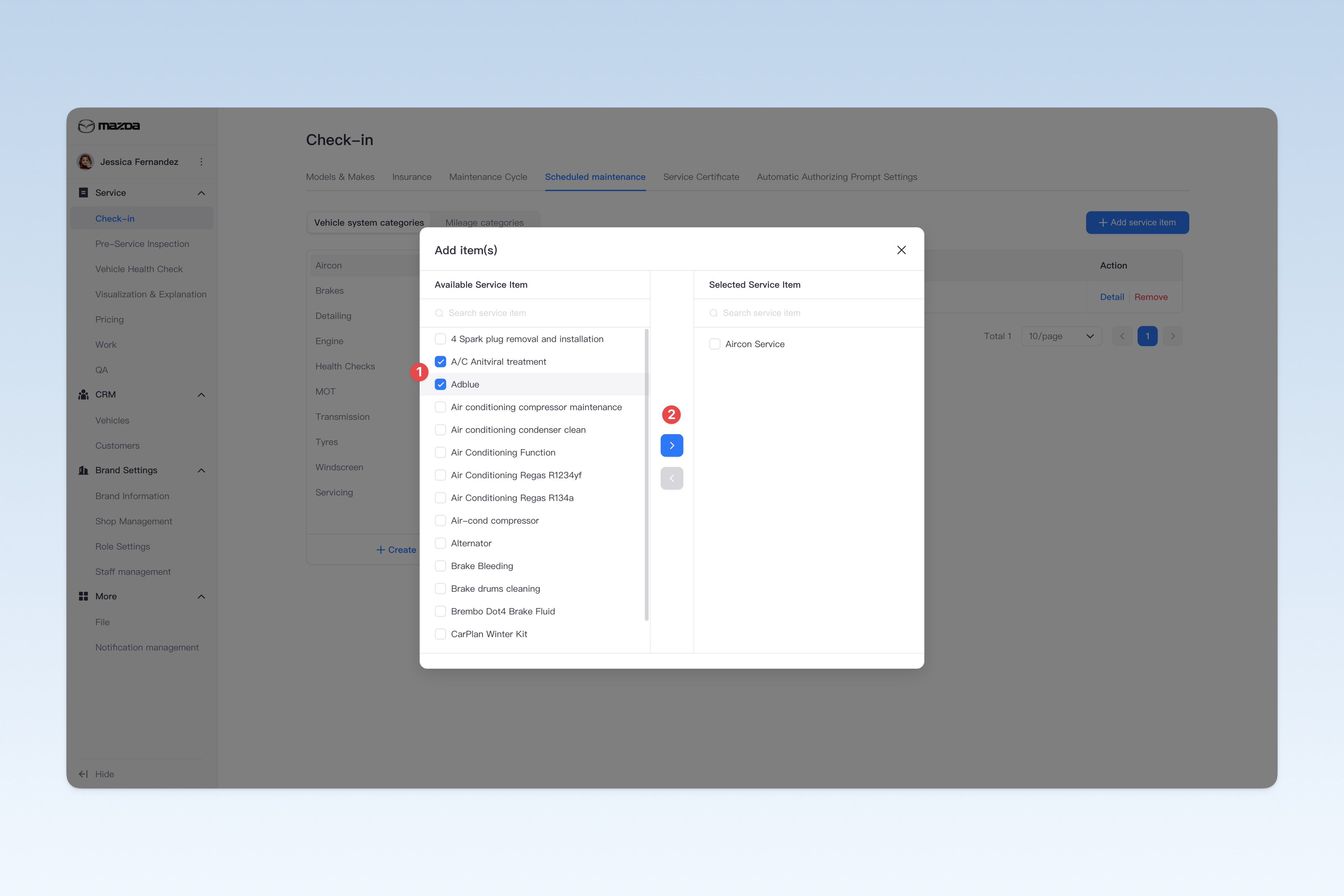Click the Selected Service Item search field
This screenshot has height=896, width=1344.
point(809,313)
